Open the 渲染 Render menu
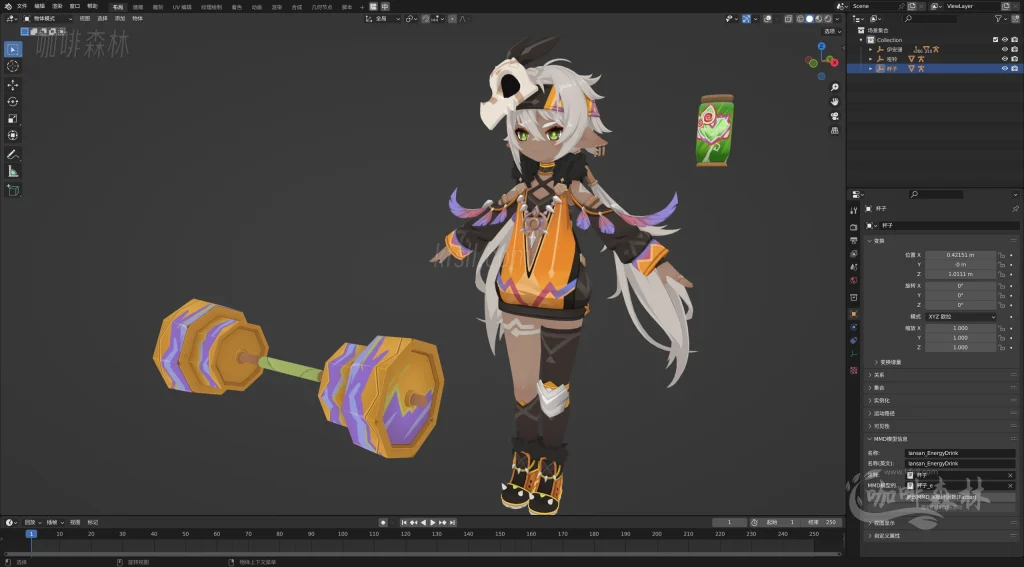 [57, 7]
